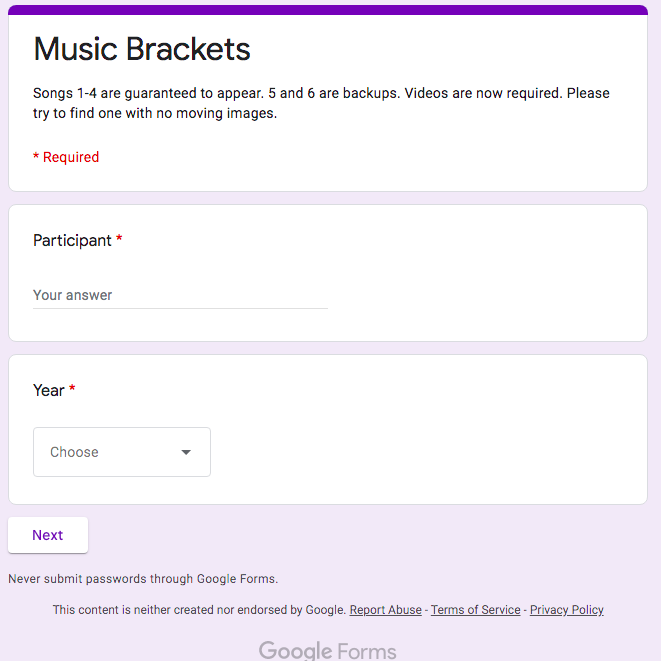Click the Google Forms logo
661x661 pixels.
click(x=327, y=651)
